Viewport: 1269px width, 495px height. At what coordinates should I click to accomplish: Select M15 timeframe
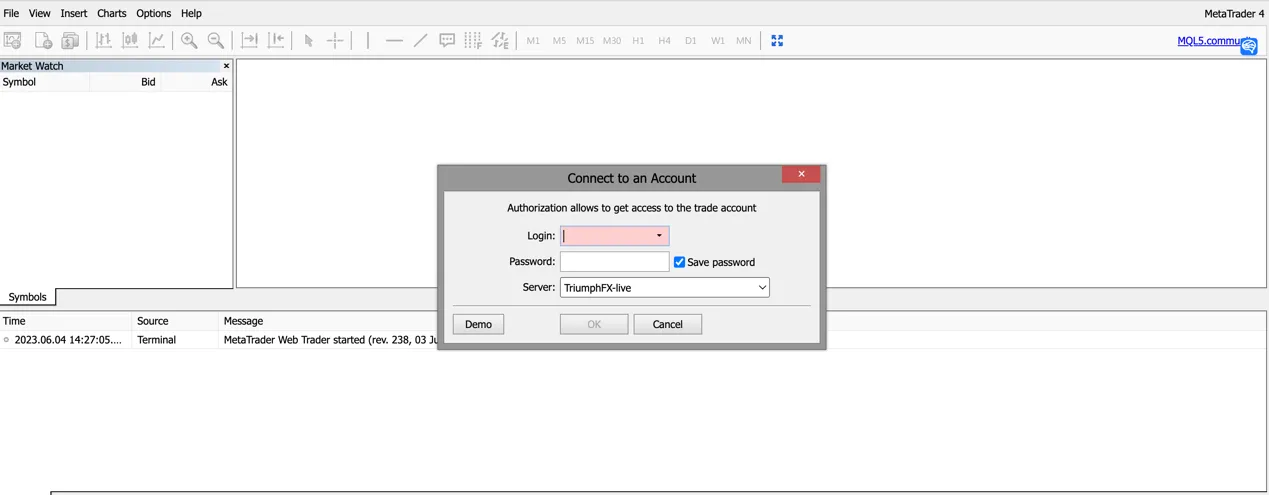click(585, 41)
